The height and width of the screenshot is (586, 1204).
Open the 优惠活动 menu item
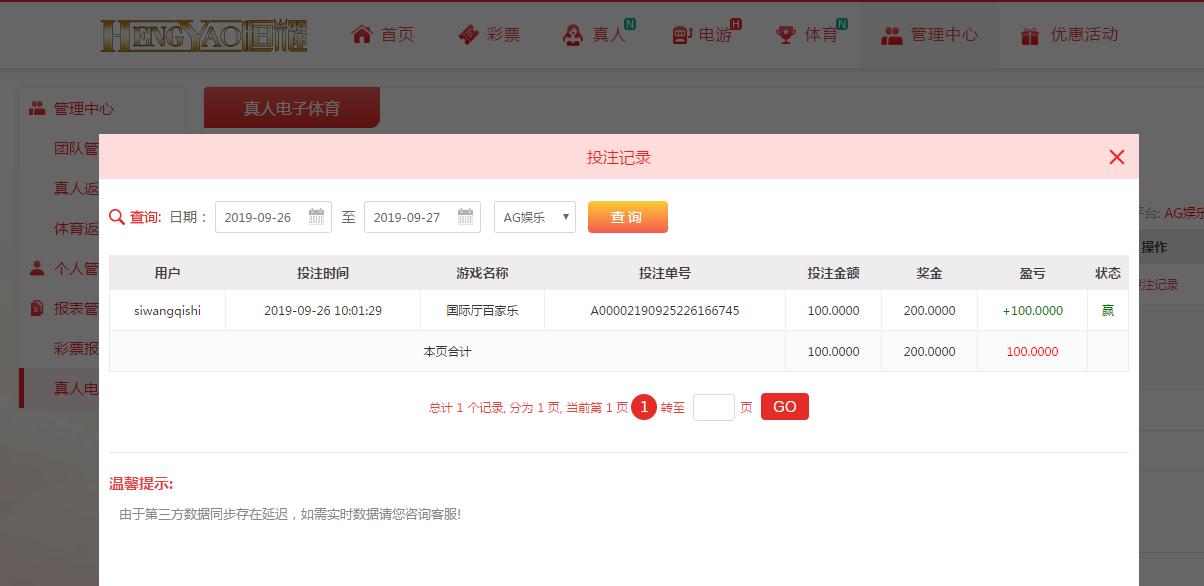pyautogui.click(x=1084, y=35)
